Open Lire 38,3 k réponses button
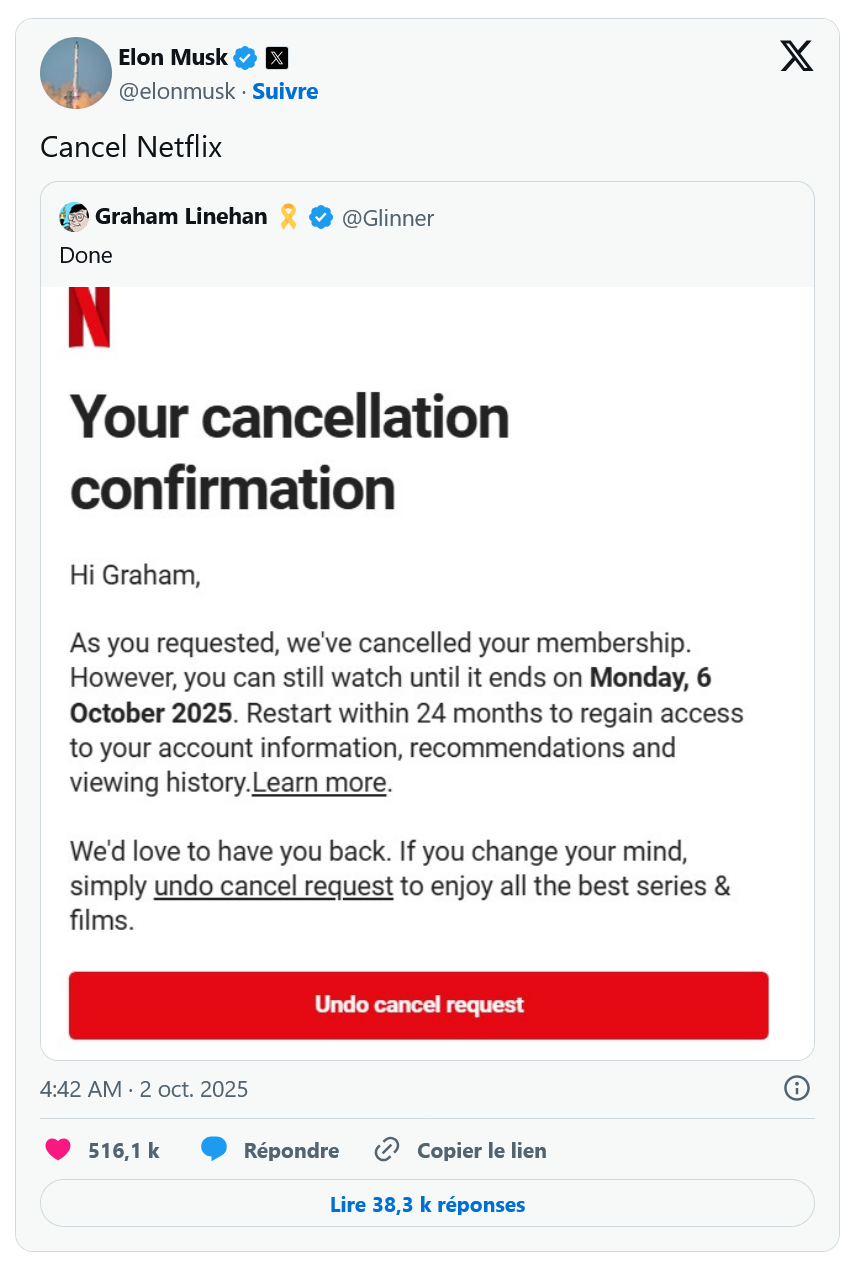This screenshot has width=853, height=1270. coord(427,1205)
